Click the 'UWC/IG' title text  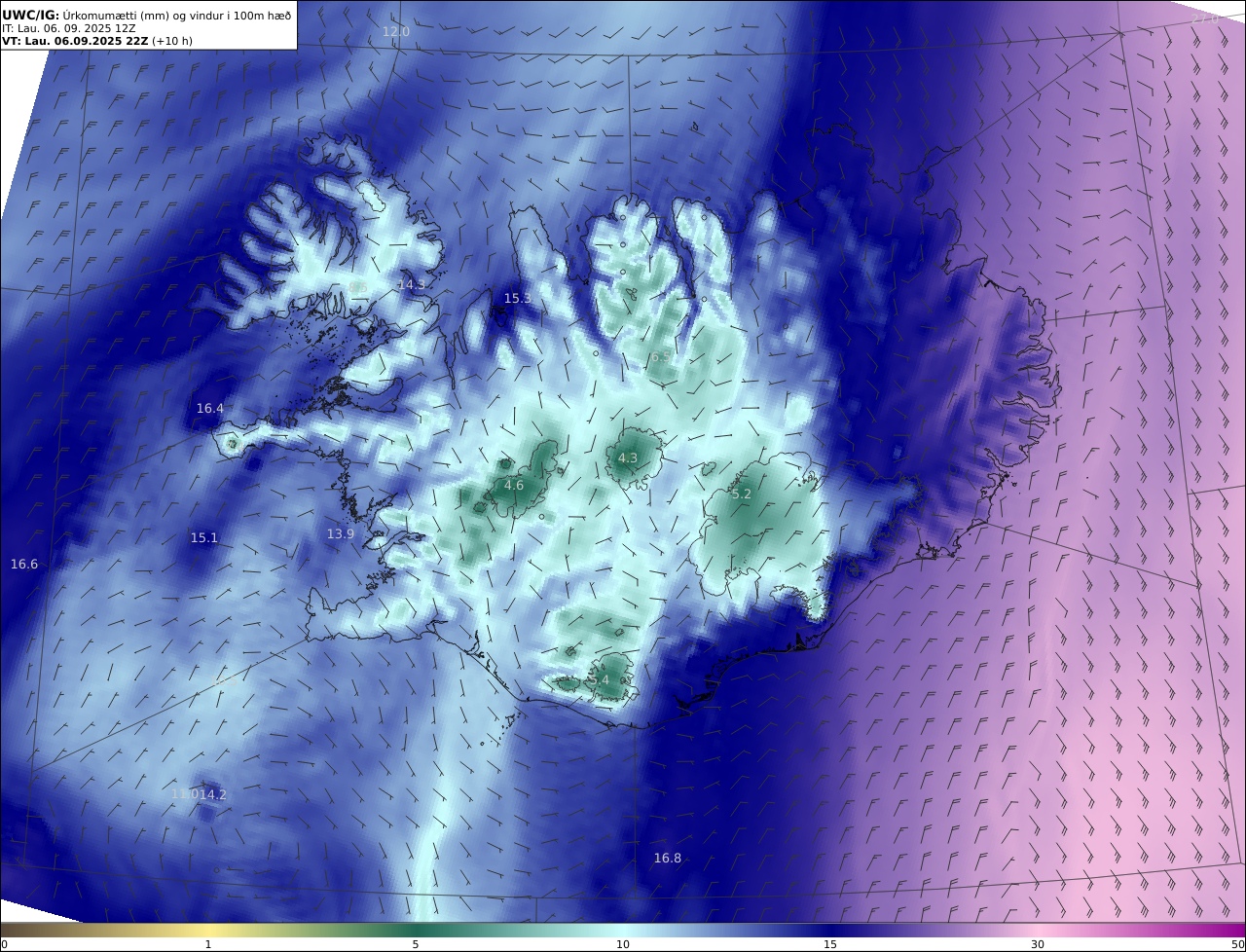pyautogui.click(x=29, y=15)
